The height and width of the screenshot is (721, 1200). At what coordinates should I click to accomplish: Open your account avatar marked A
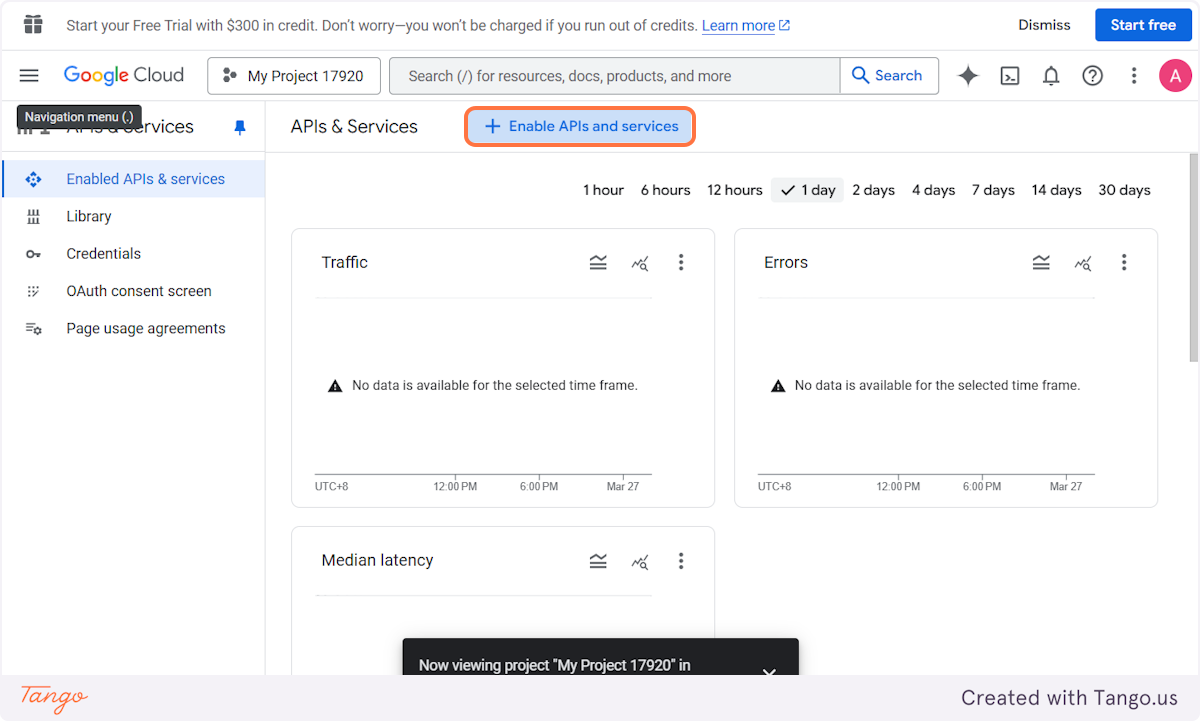coord(1175,75)
